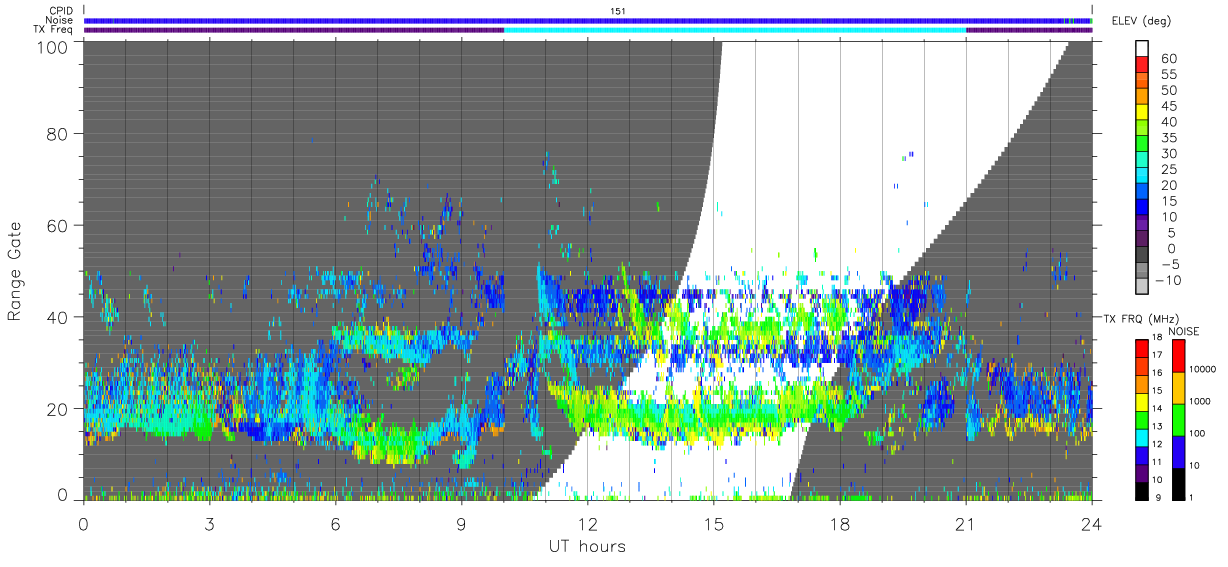Pick the yellow swatch of ELEV colorbar
The height and width of the screenshot is (567, 1228).
[1142, 111]
